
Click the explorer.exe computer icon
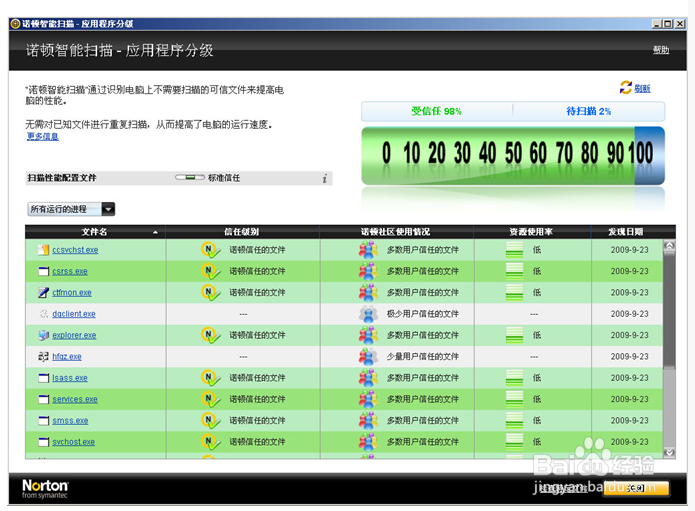click(x=43, y=335)
